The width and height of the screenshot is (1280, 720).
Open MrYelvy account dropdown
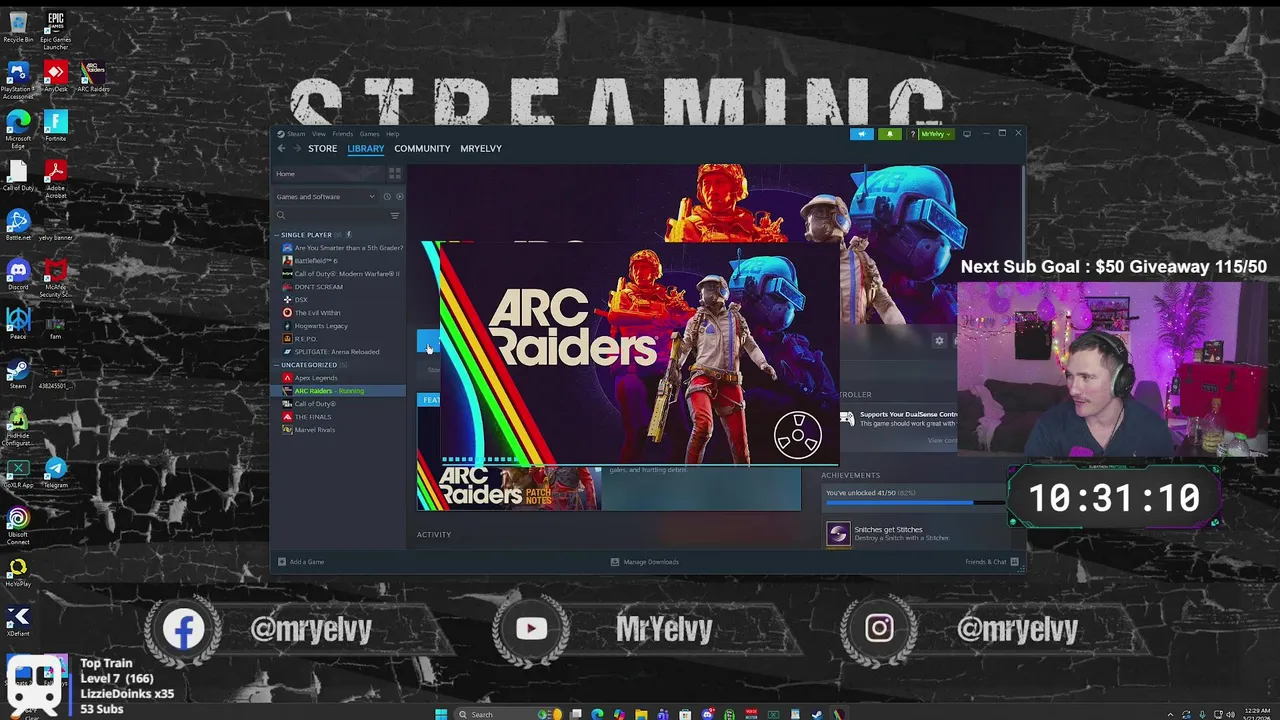pyautogui.click(x=937, y=134)
